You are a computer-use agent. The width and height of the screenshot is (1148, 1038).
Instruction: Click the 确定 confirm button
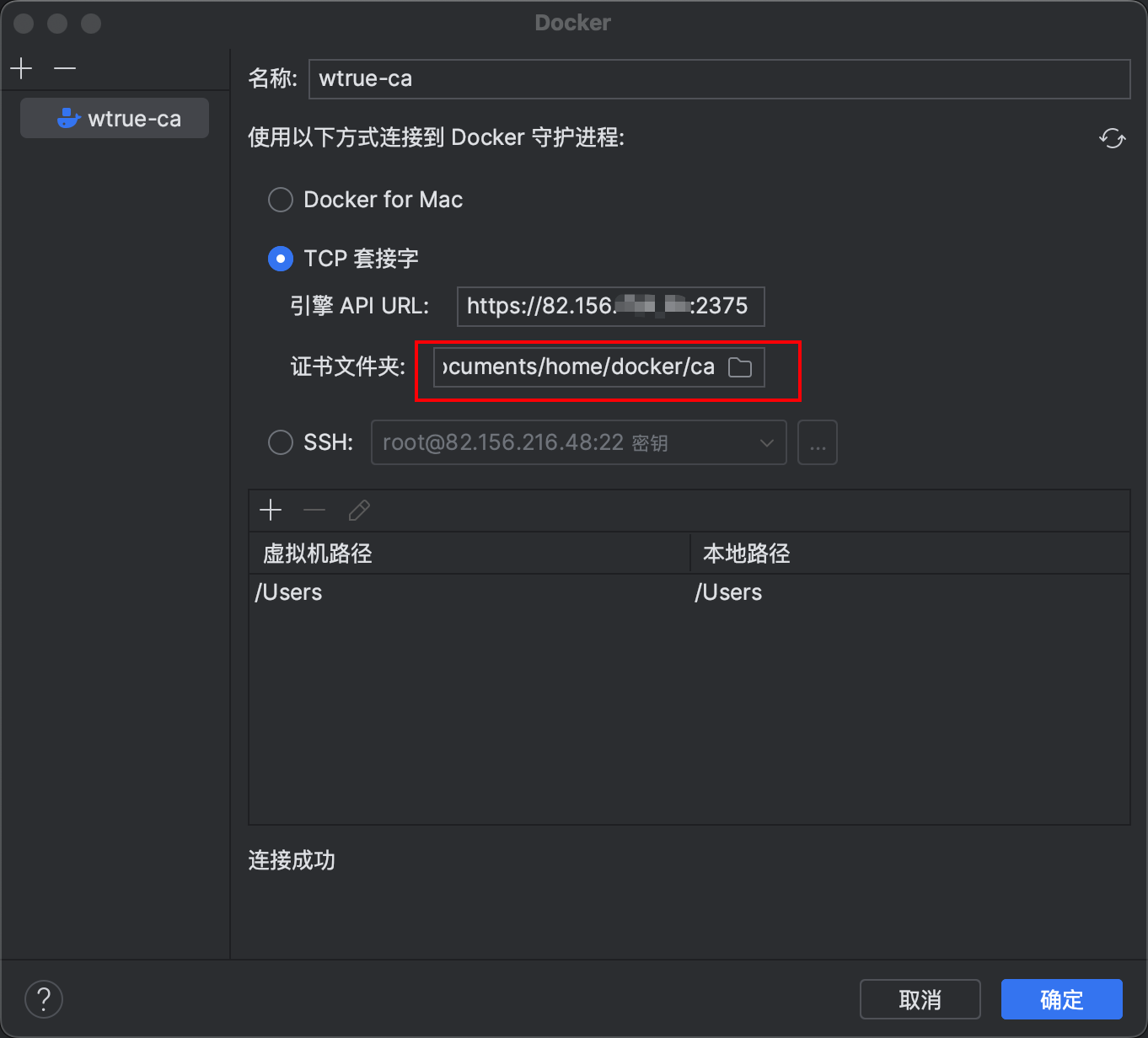point(1062,1000)
